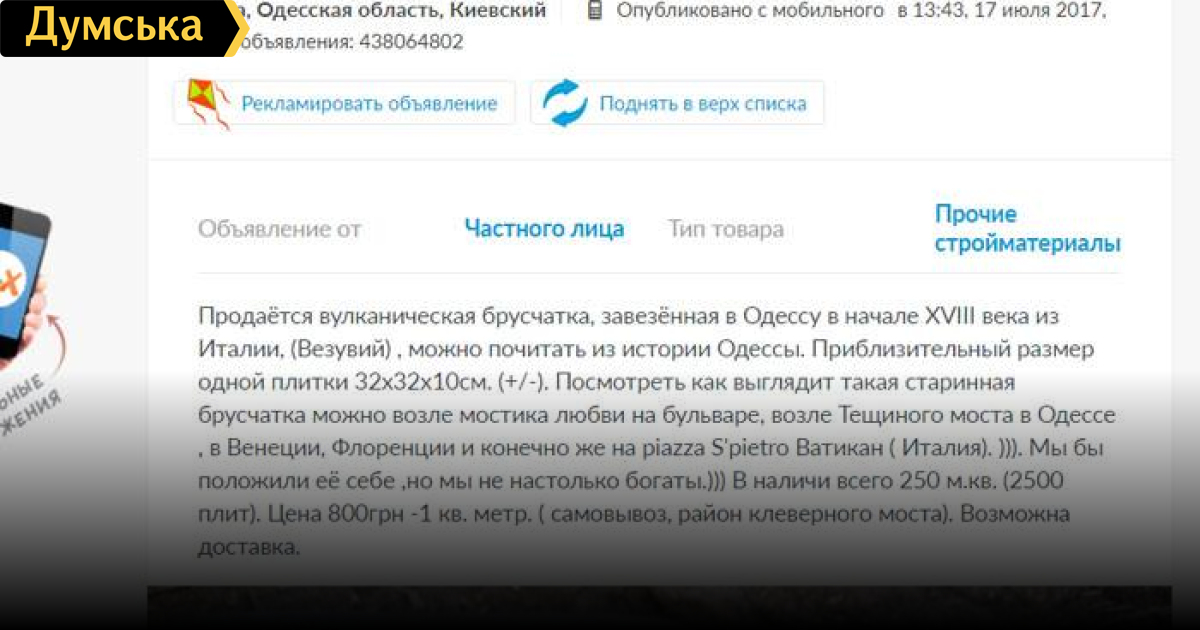Click the kite icon beside Рекламировать объявление

(208, 103)
